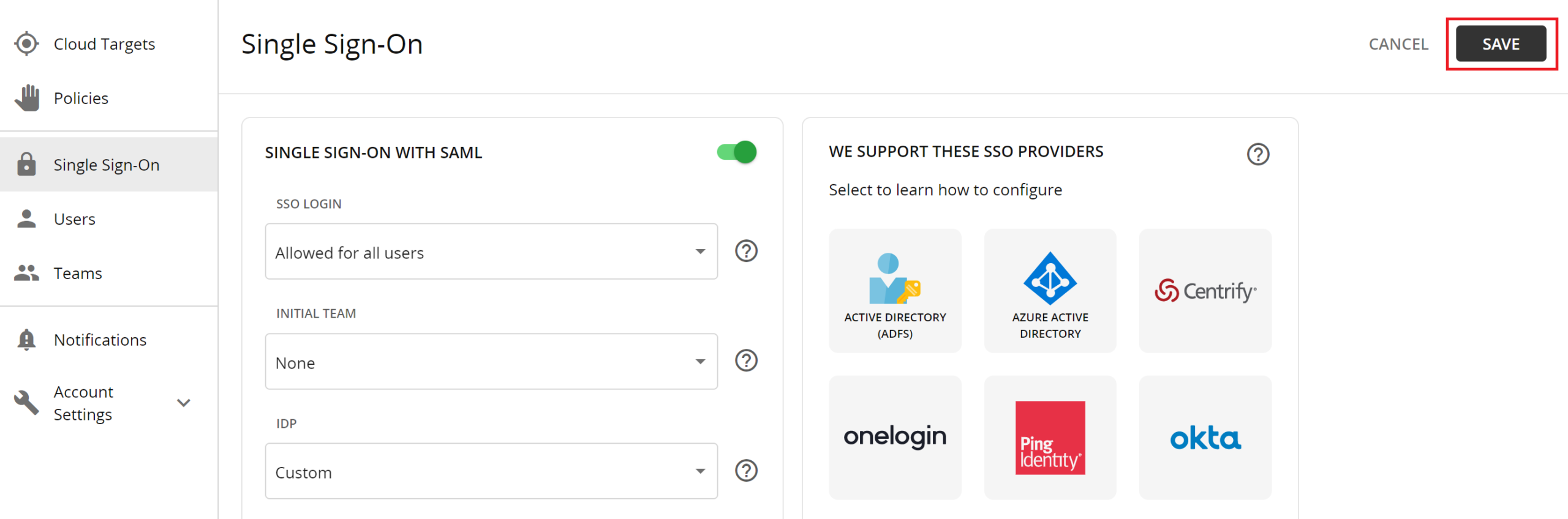This screenshot has width=1568, height=519.
Task: Click the help icon beside IDP dropdown
Action: point(746,471)
